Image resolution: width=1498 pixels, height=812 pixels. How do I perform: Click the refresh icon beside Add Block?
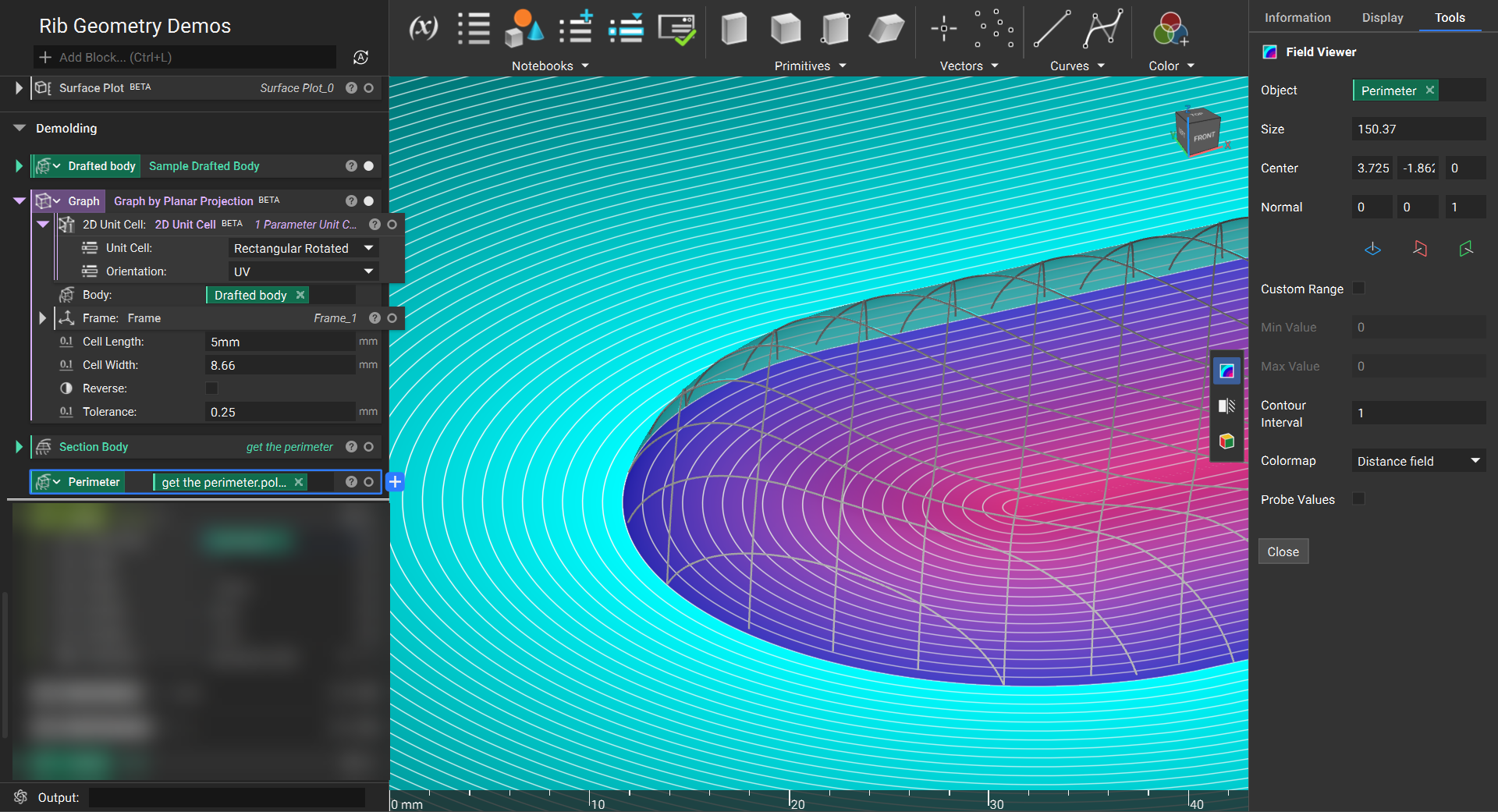pos(360,57)
